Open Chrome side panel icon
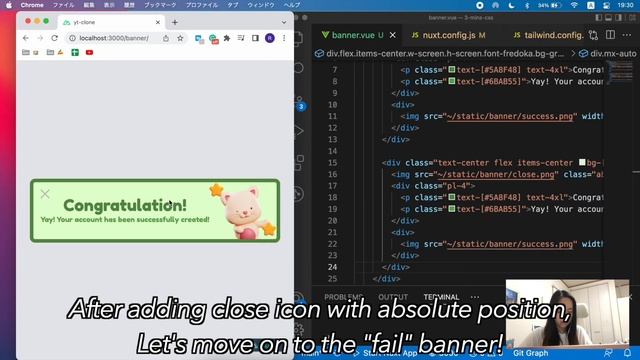The height and width of the screenshot is (360, 640). coord(255,38)
